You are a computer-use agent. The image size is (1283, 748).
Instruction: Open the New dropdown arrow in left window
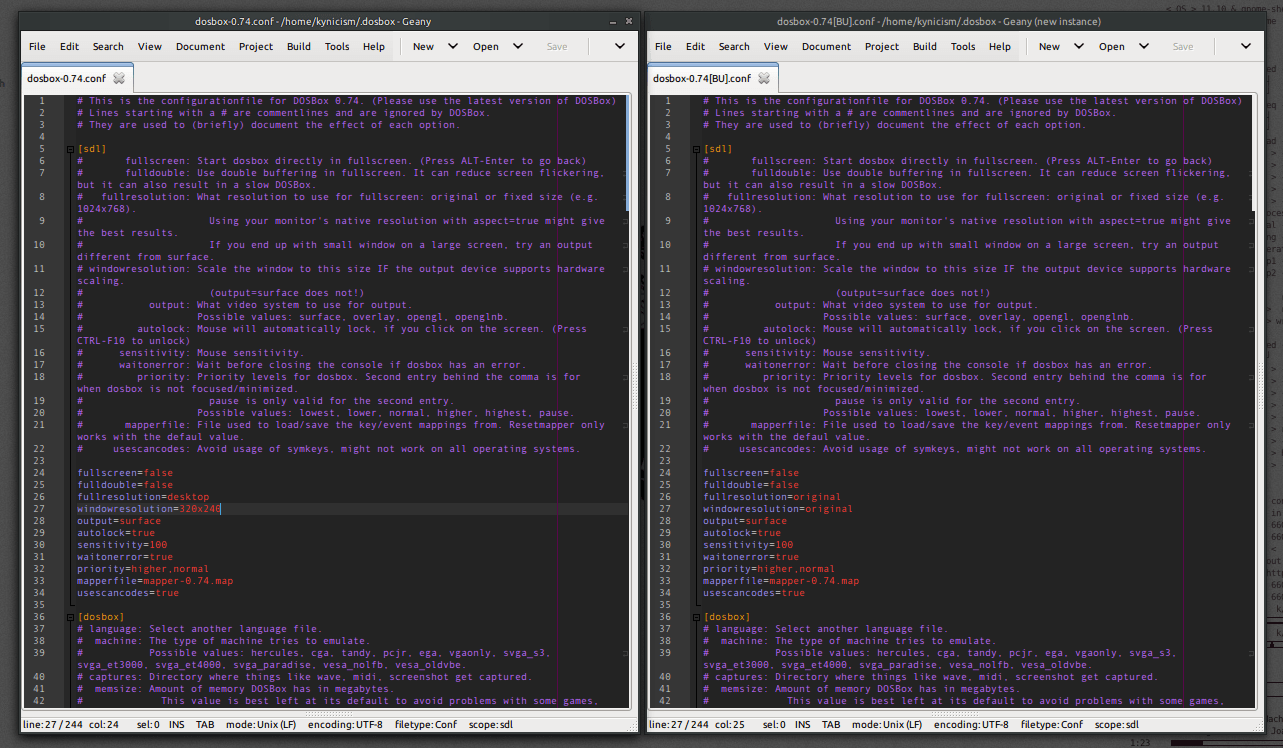[453, 46]
